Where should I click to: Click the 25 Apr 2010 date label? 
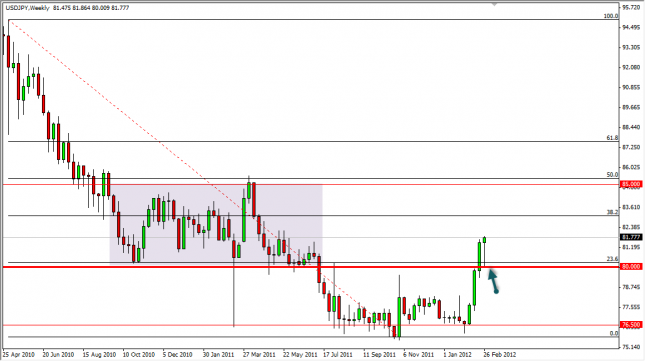(19, 354)
